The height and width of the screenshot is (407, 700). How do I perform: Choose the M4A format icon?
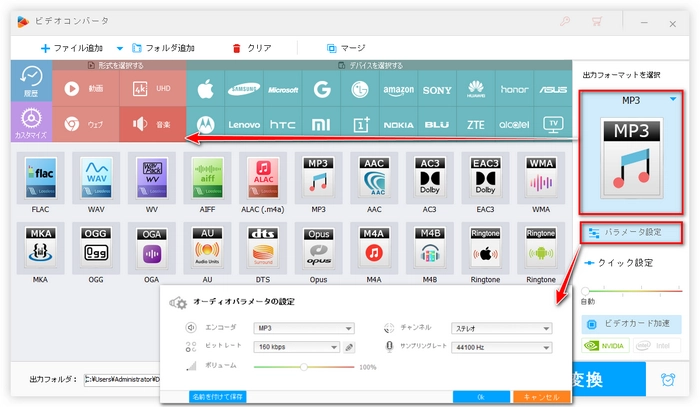tap(374, 248)
